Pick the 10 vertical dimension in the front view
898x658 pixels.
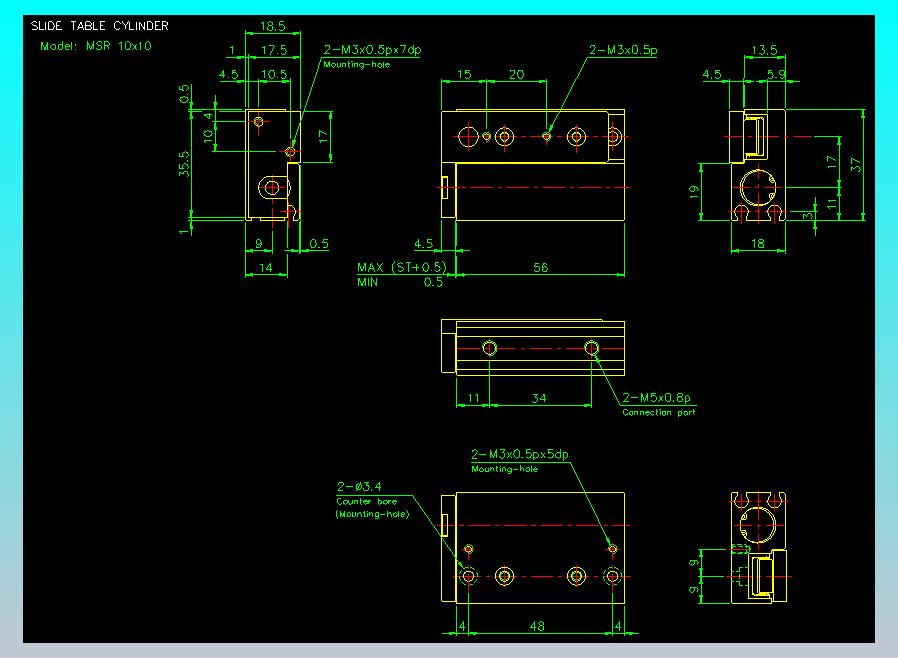(208, 136)
